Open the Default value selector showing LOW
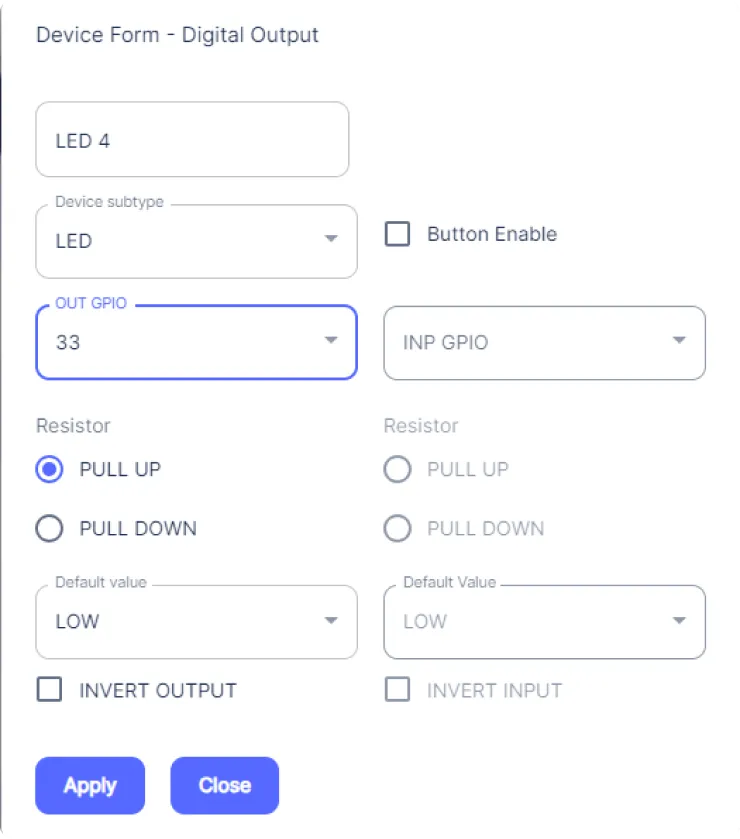The height and width of the screenshot is (839, 740). 196,621
